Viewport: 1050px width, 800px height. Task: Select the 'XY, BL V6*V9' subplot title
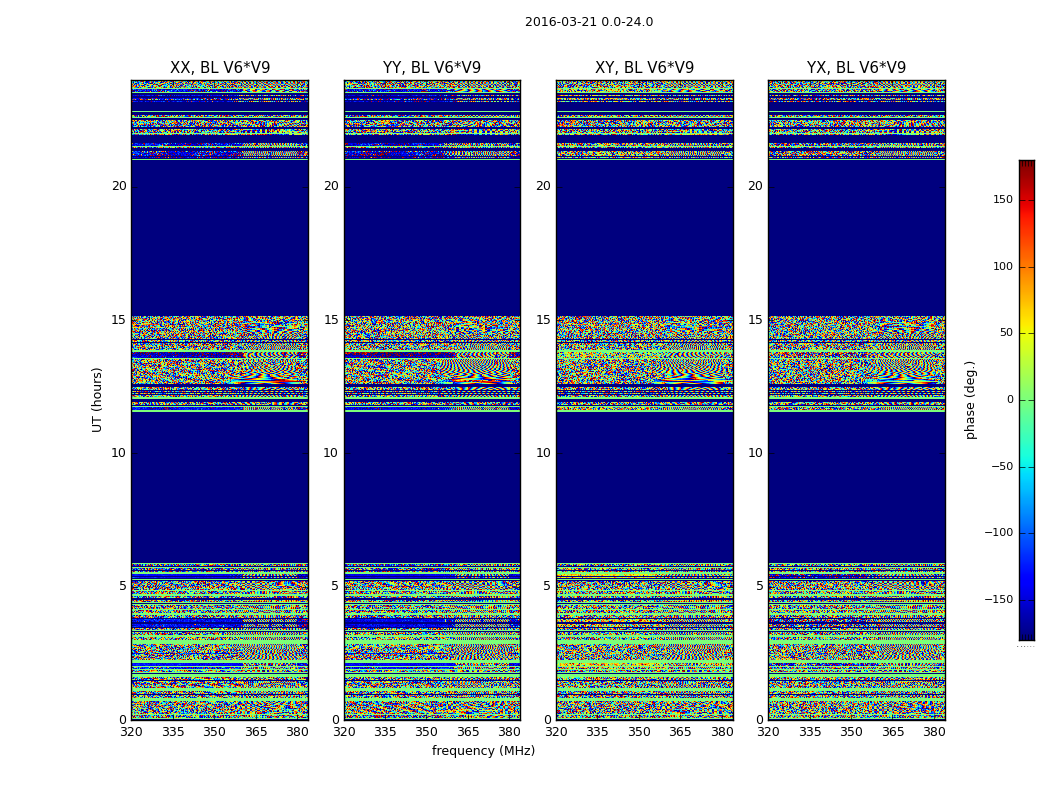click(x=645, y=68)
